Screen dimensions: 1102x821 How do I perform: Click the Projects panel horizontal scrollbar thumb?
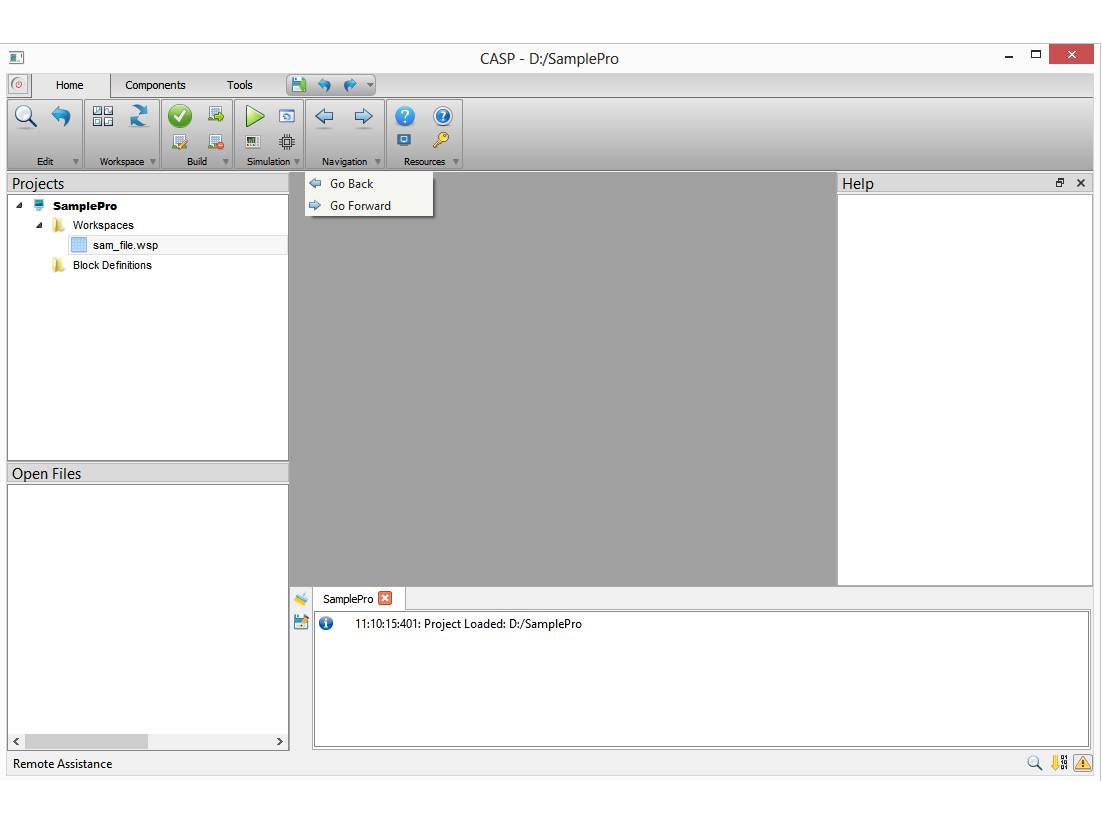pyautogui.click(x=86, y=742)
